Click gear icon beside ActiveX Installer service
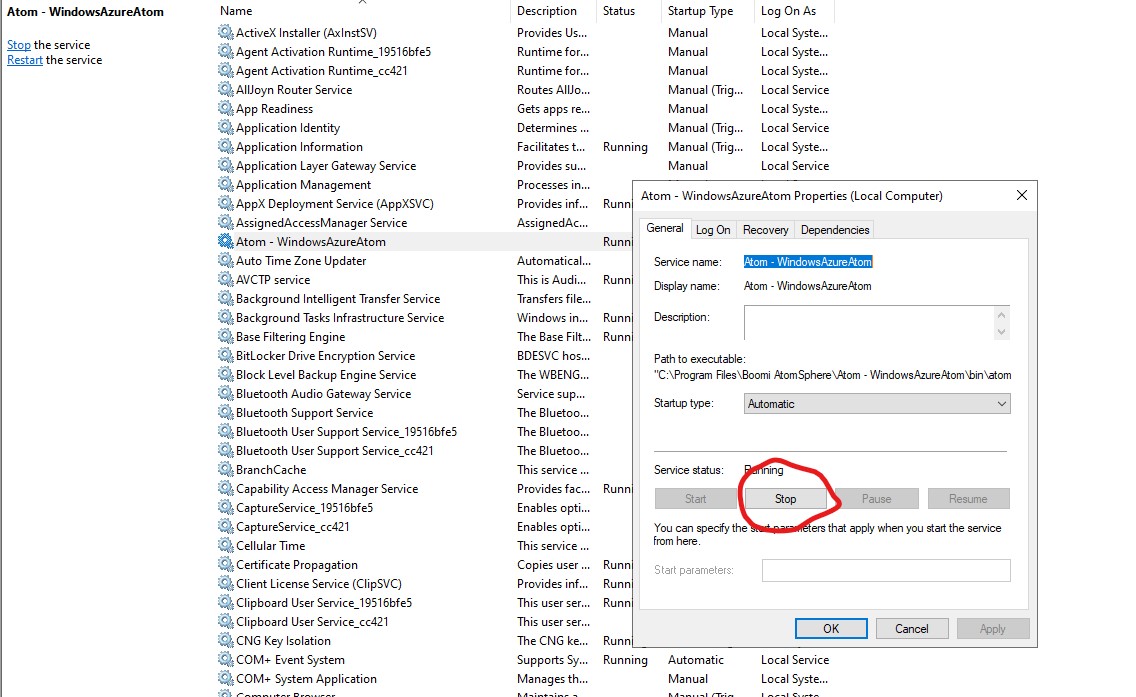1136x697 pixels. [225, 32]
